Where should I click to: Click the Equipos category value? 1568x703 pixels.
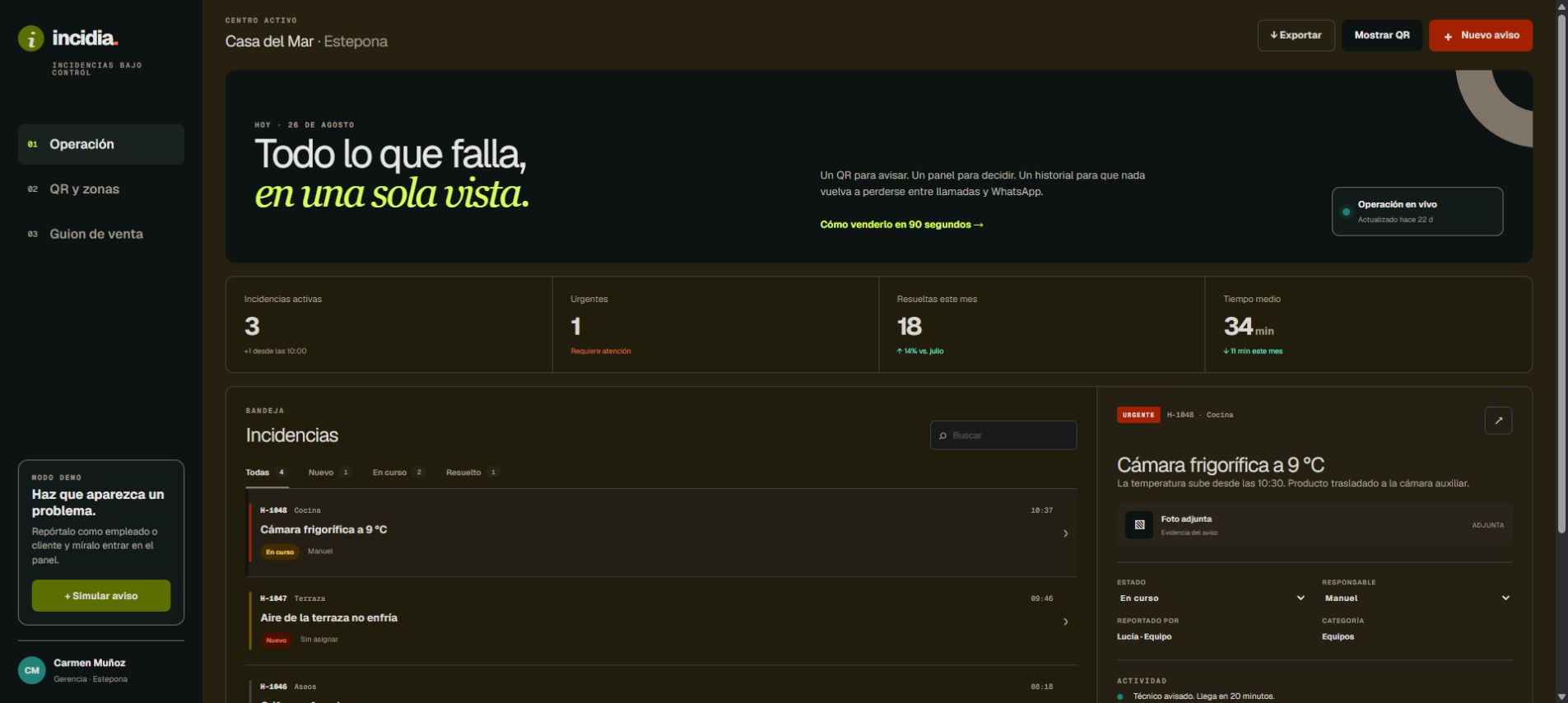1338,636
